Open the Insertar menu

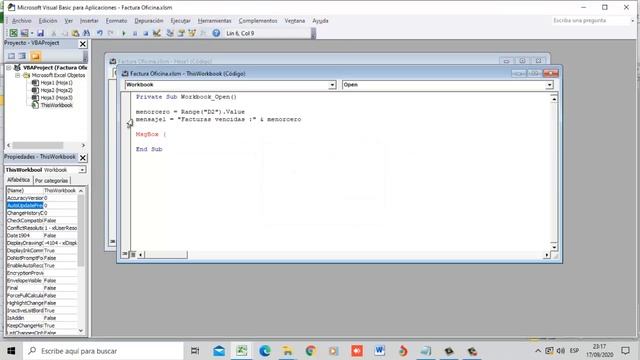coord(89,20)
